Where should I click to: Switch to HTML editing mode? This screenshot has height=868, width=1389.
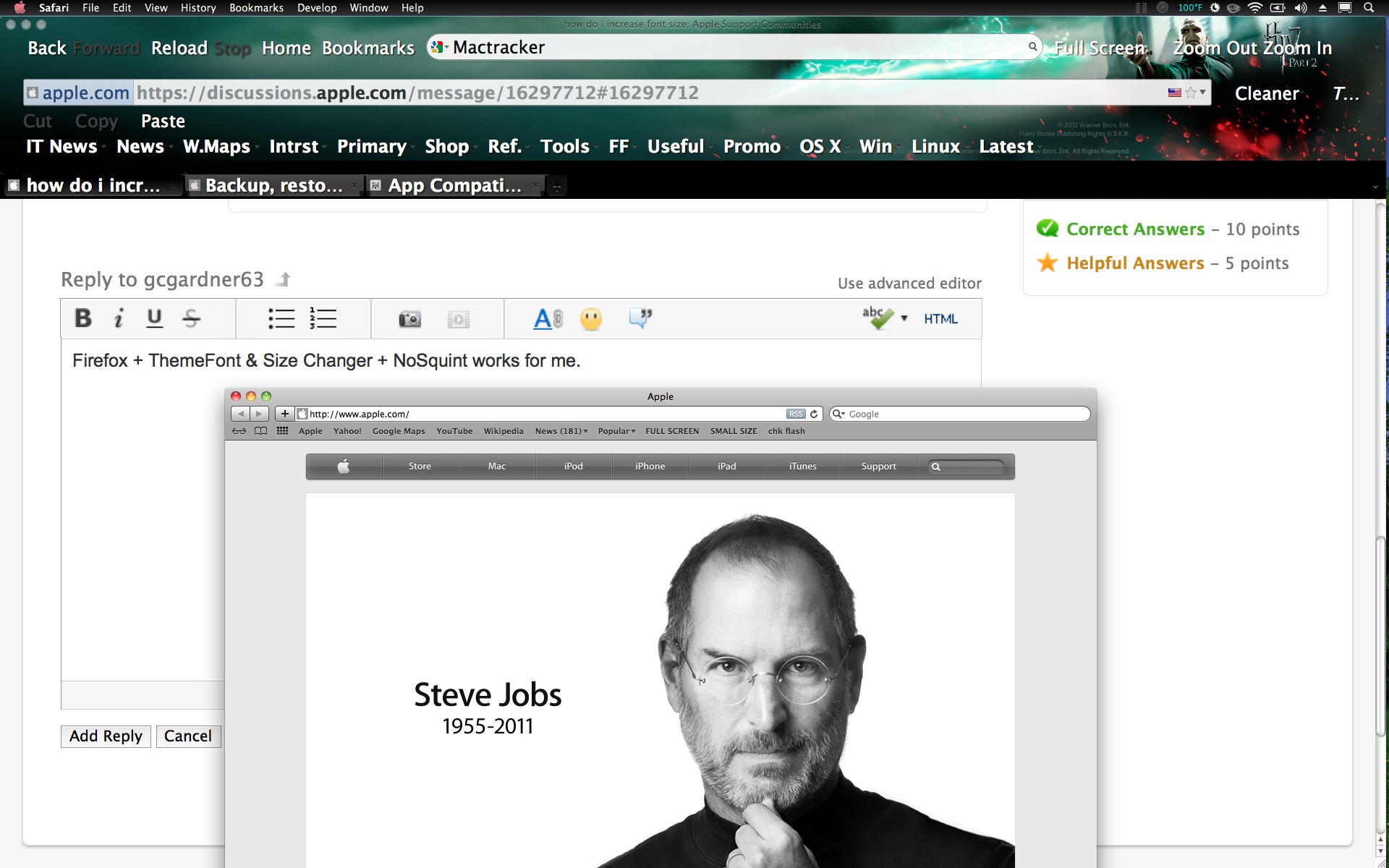[940, 319]
